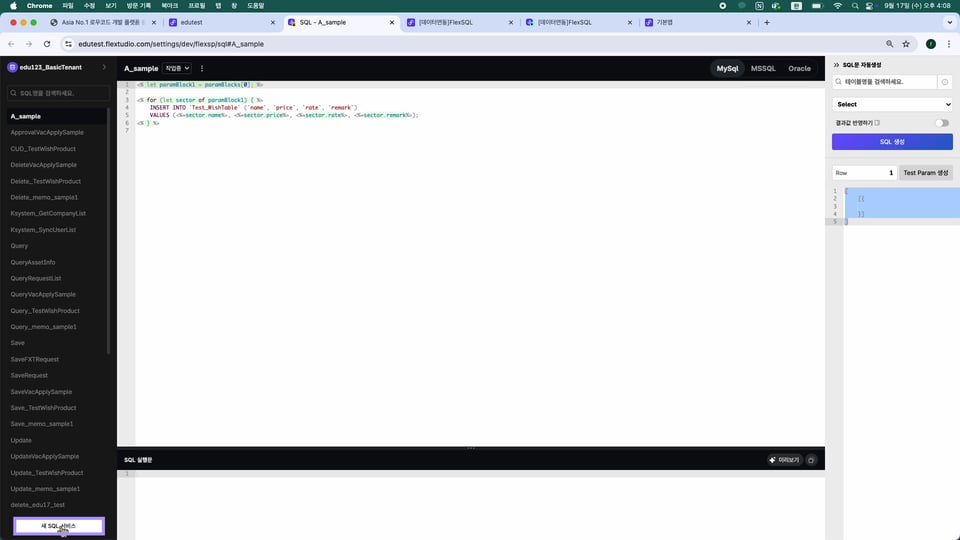Select QueryVacApplySample in the list
This screenshot has width=960, height=540.
[x=43, y=294]
